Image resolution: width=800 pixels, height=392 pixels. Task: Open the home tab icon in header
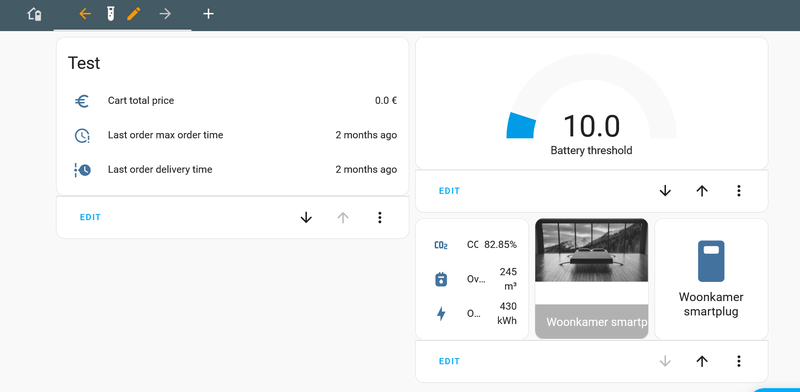(x=34, y=14)
